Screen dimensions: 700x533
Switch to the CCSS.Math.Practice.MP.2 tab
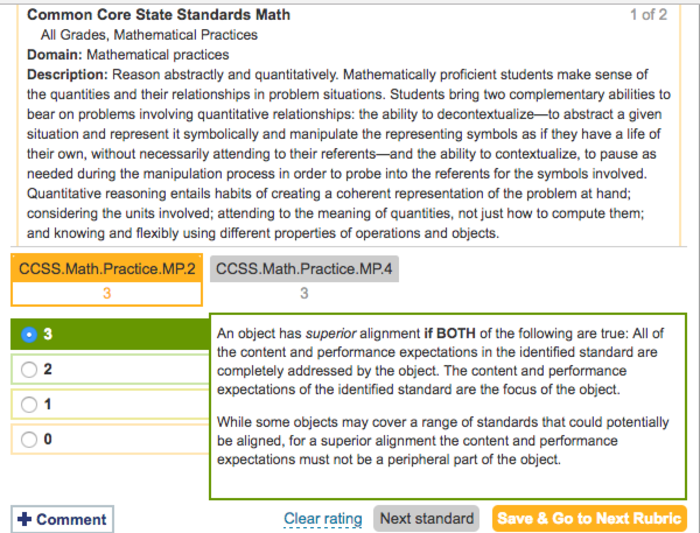pos(106,269)
